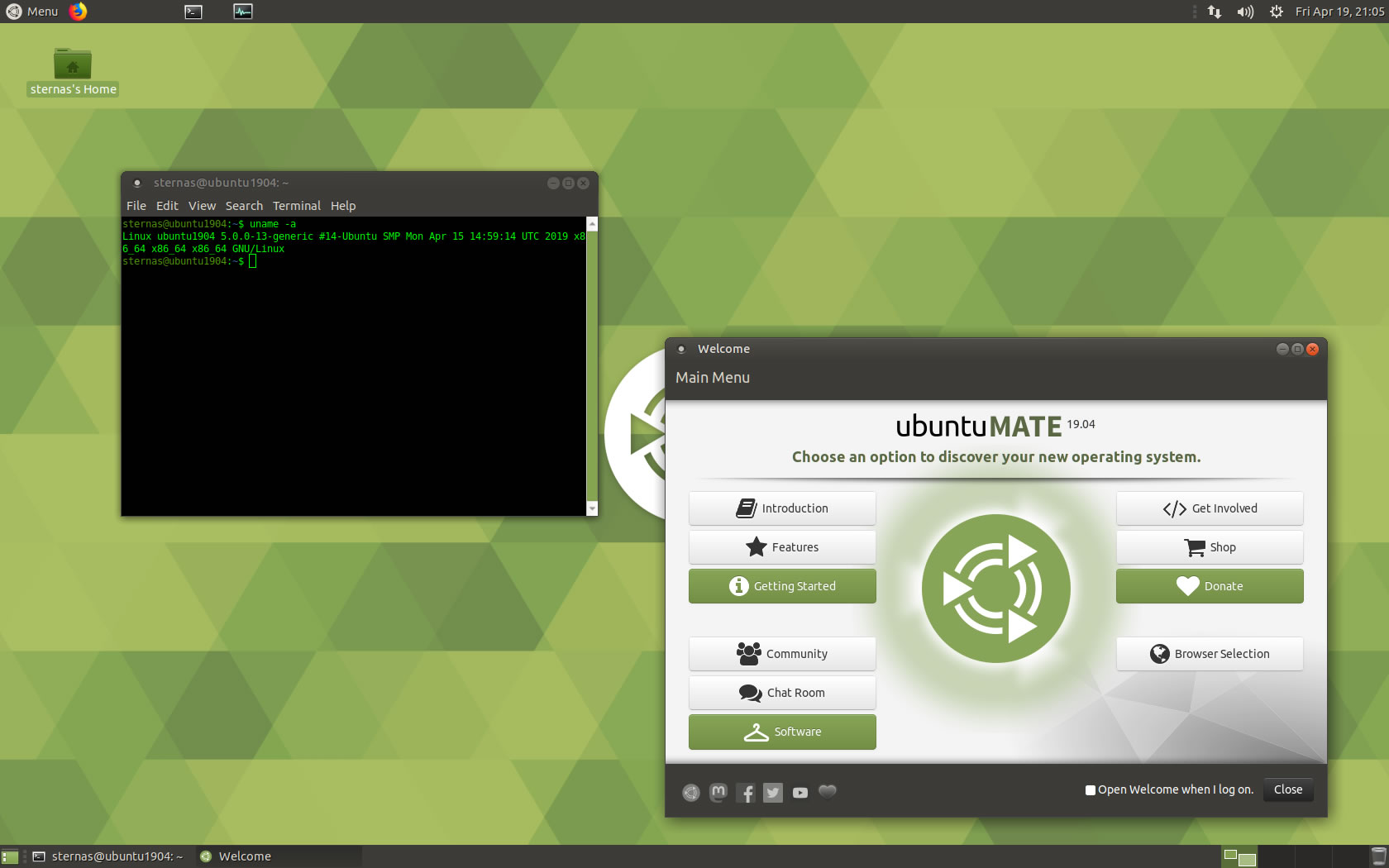Close the Welcome window with red button
The image size is (1389, 868).
(x=1312, y=349)
